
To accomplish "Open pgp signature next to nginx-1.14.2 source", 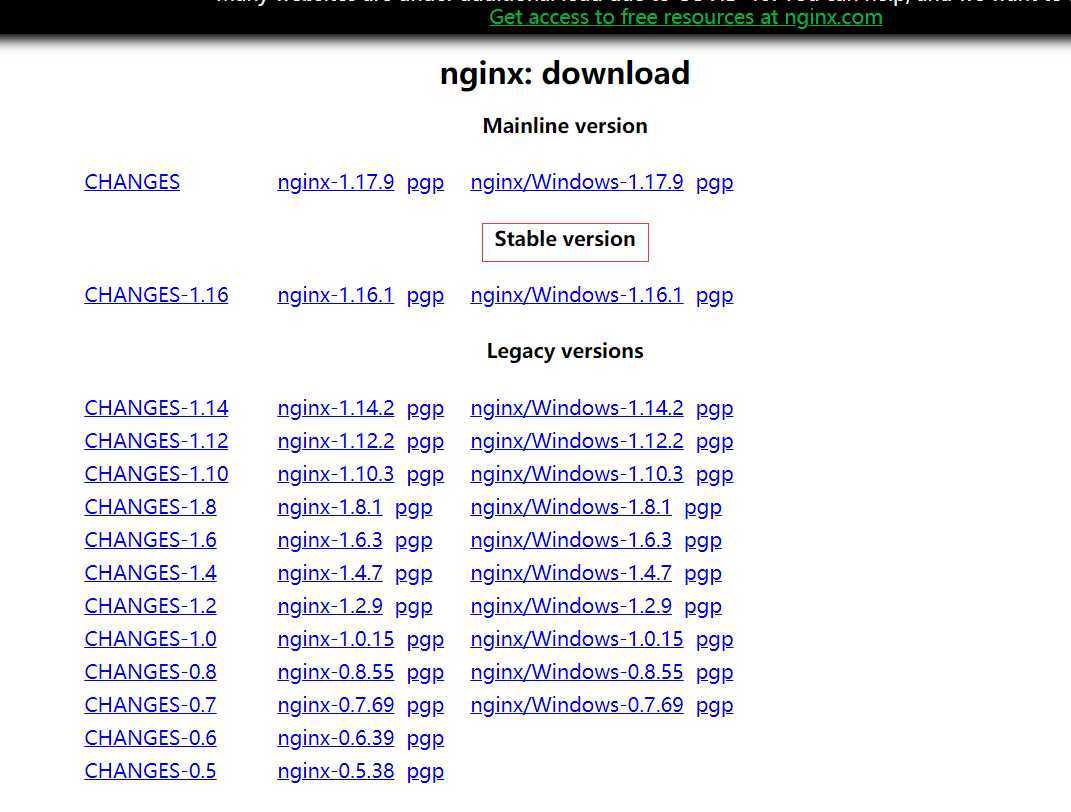I will click(x=425, y=408).
